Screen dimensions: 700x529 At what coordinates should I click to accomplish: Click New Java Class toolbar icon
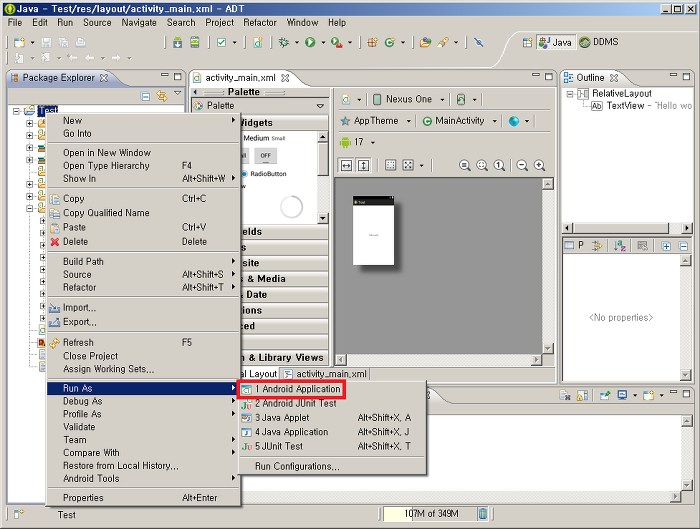pos(390,42)
